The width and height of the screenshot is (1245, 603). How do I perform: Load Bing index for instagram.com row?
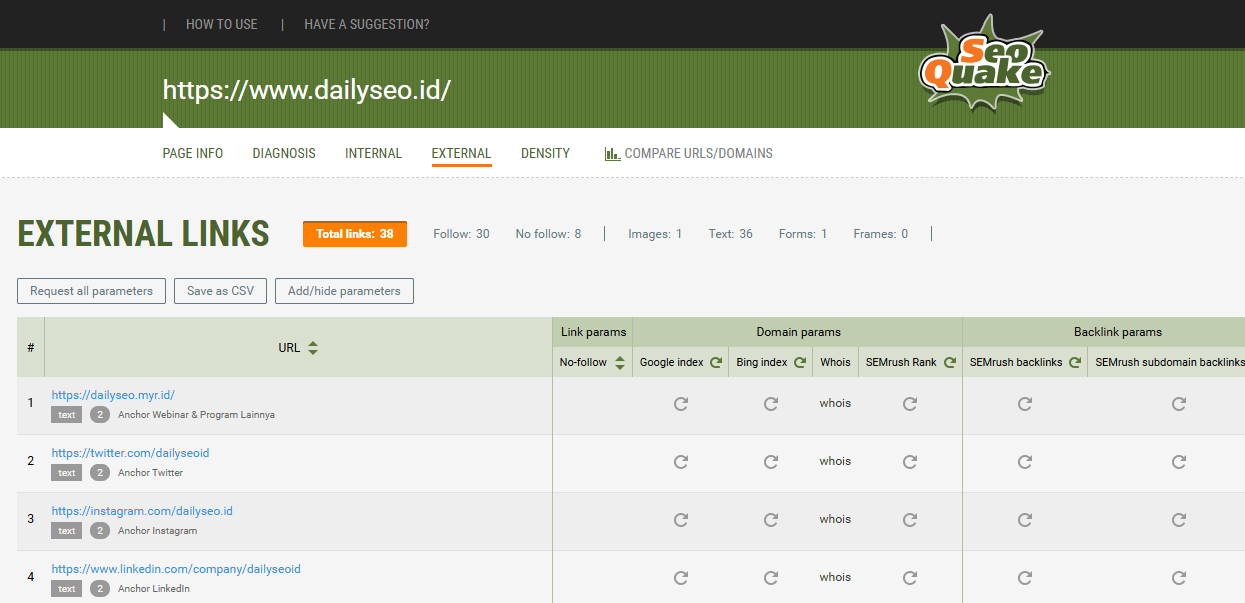pos(771,520)
